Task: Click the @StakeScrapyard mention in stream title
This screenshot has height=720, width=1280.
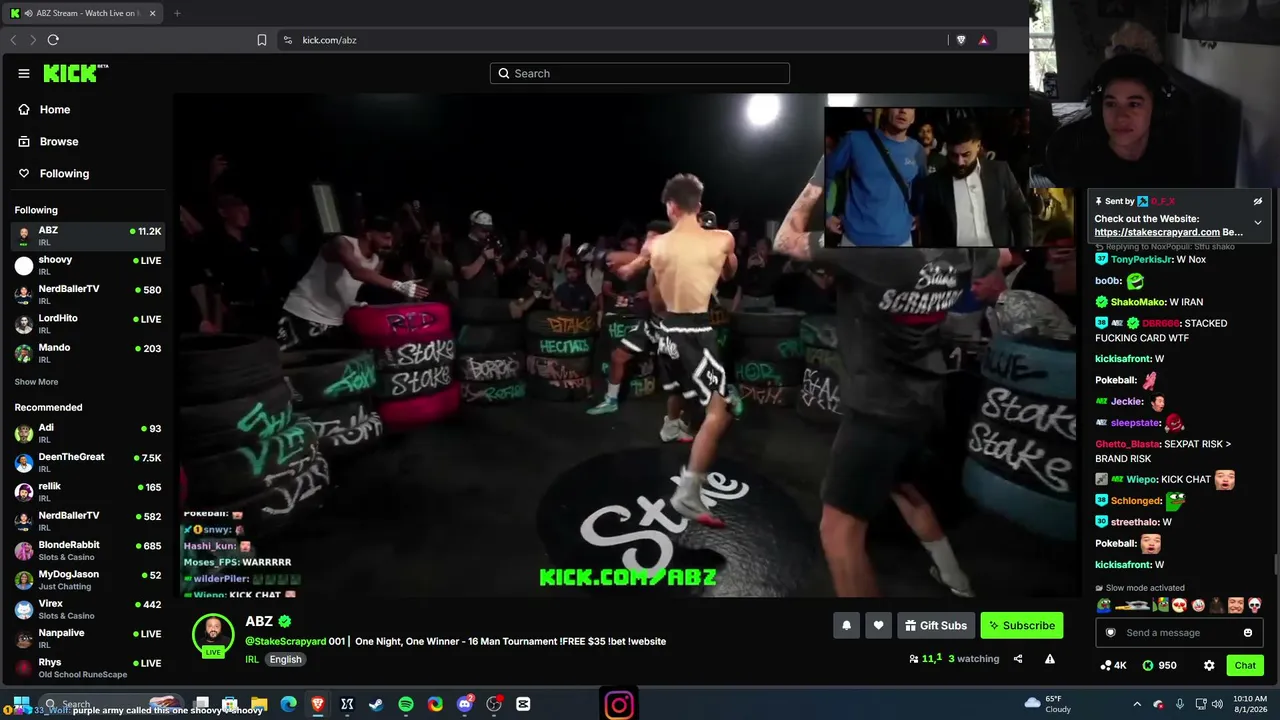Action: tap(286, 642)
